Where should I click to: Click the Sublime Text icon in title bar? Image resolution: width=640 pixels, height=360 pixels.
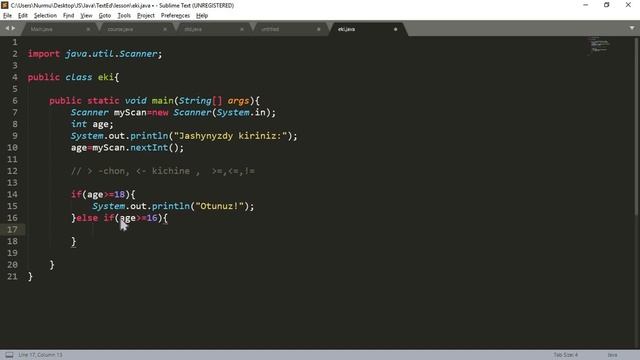(x=5, y=5)
